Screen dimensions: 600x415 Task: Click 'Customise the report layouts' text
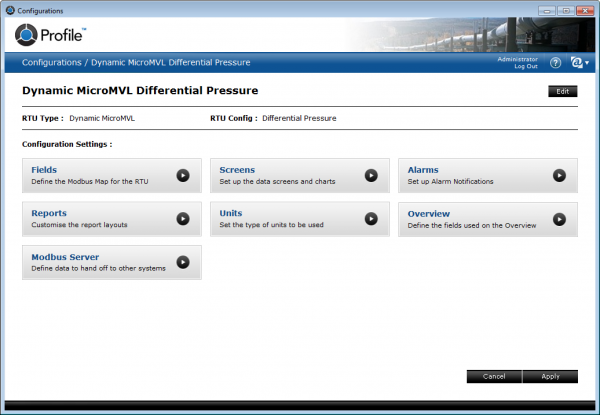point(79,225)
